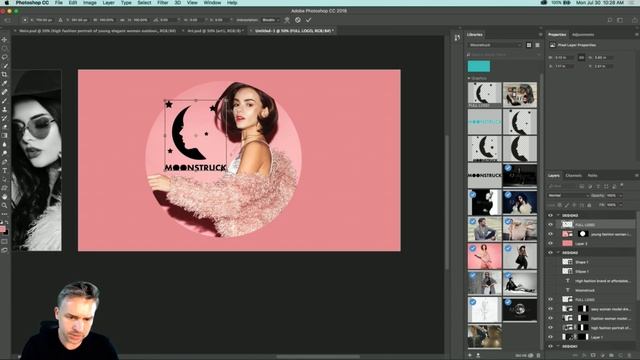Viewport: 640px width, 360px height.
Task: Select the Hand tool
Action: [4, 197]
